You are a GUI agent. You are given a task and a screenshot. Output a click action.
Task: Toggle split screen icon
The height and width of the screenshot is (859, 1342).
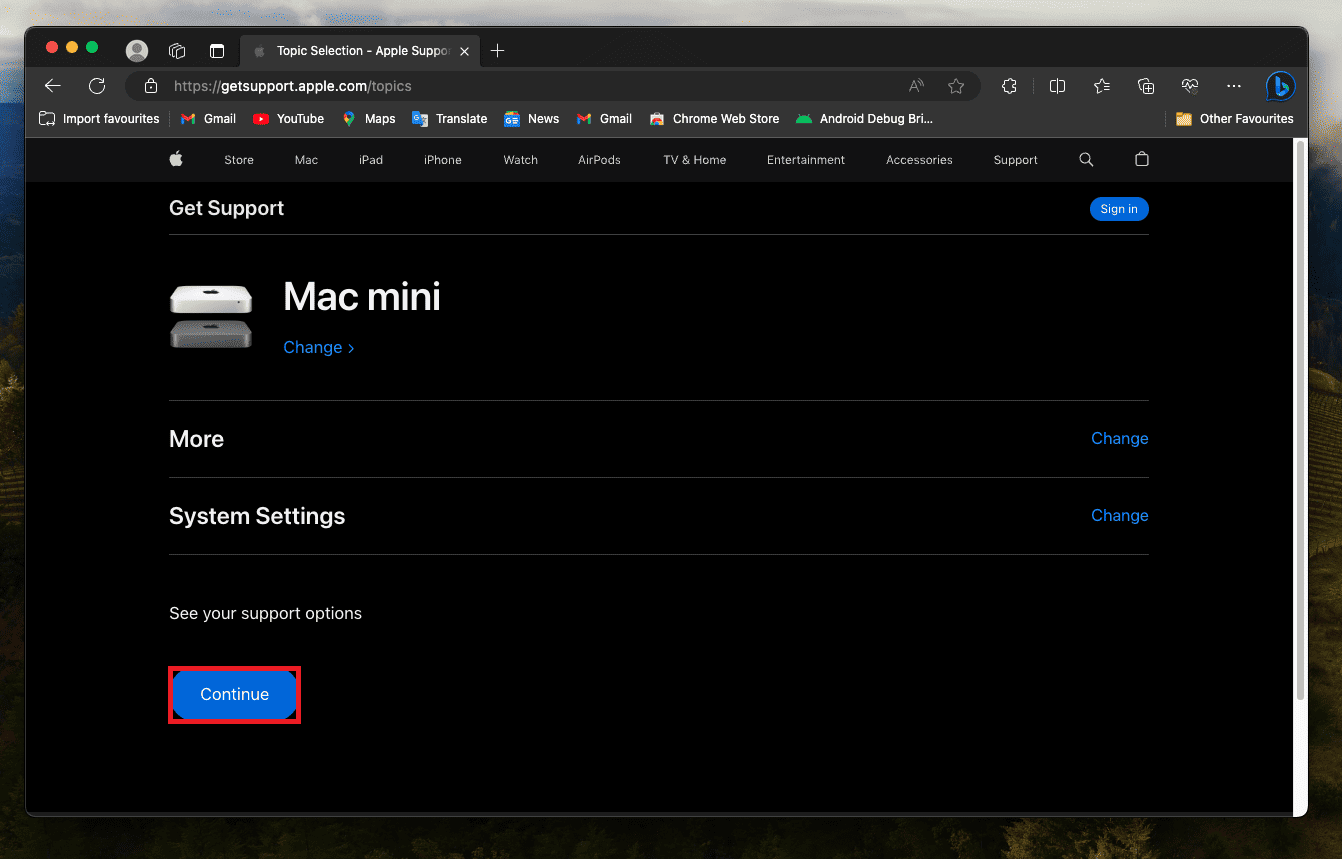pyautogui.click(x=1057, y=86)
